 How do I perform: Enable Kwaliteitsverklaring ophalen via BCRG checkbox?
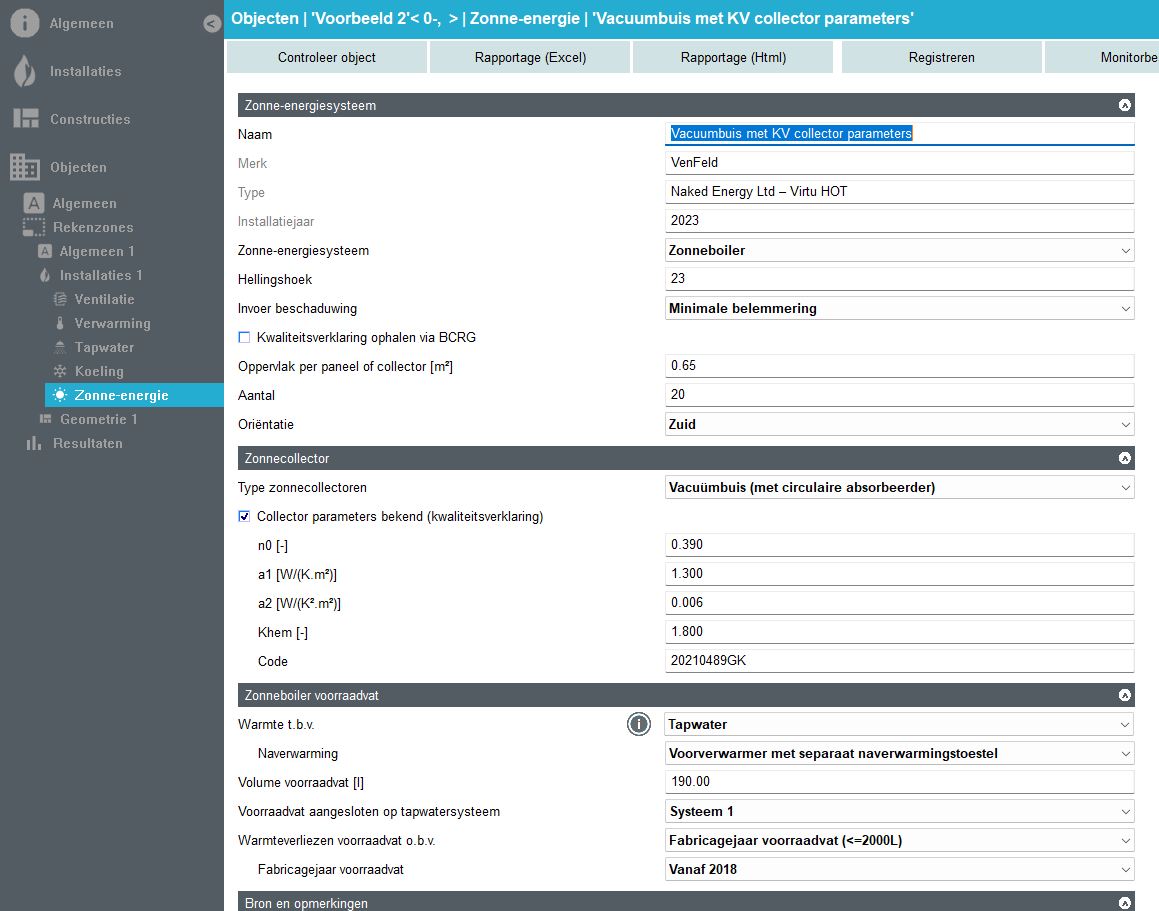pos(244,337)
